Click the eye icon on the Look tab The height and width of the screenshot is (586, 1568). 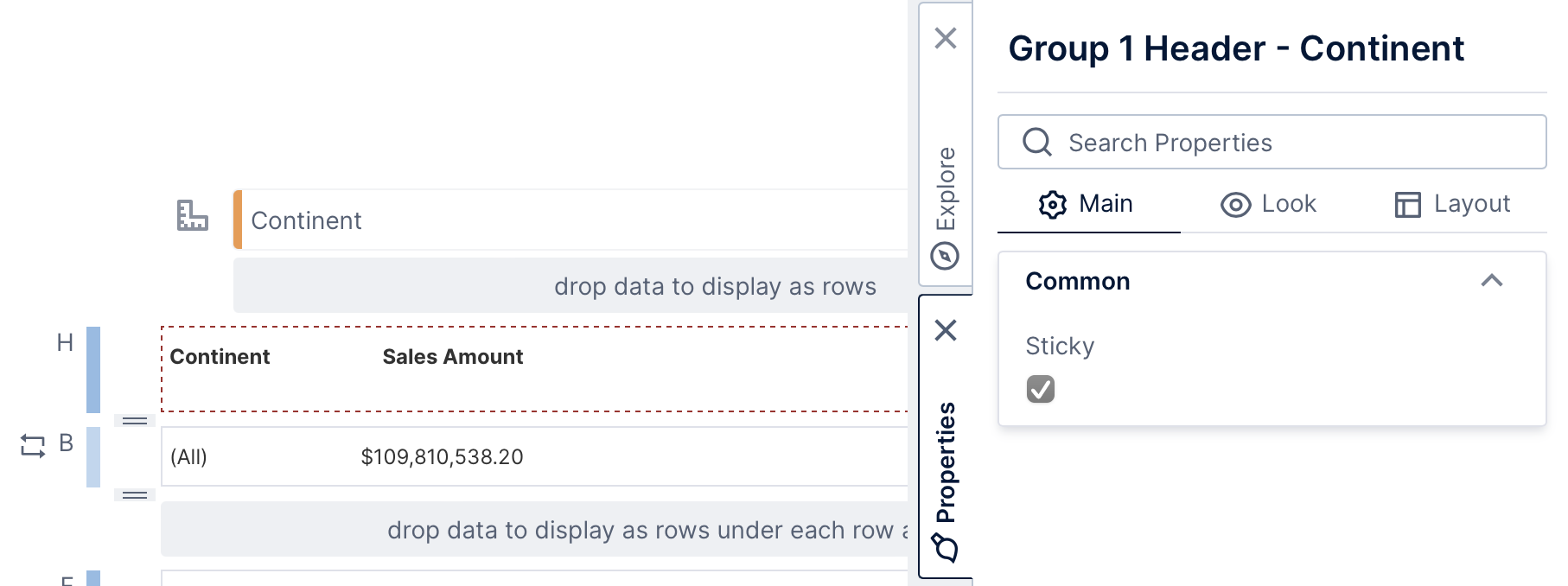(x=1236, y=203)
